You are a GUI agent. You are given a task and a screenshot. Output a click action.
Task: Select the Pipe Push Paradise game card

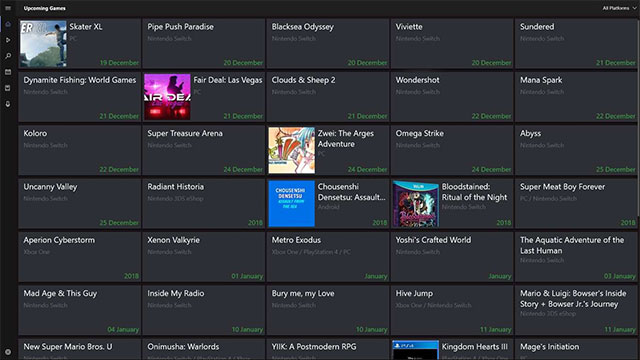pos(204,44)
